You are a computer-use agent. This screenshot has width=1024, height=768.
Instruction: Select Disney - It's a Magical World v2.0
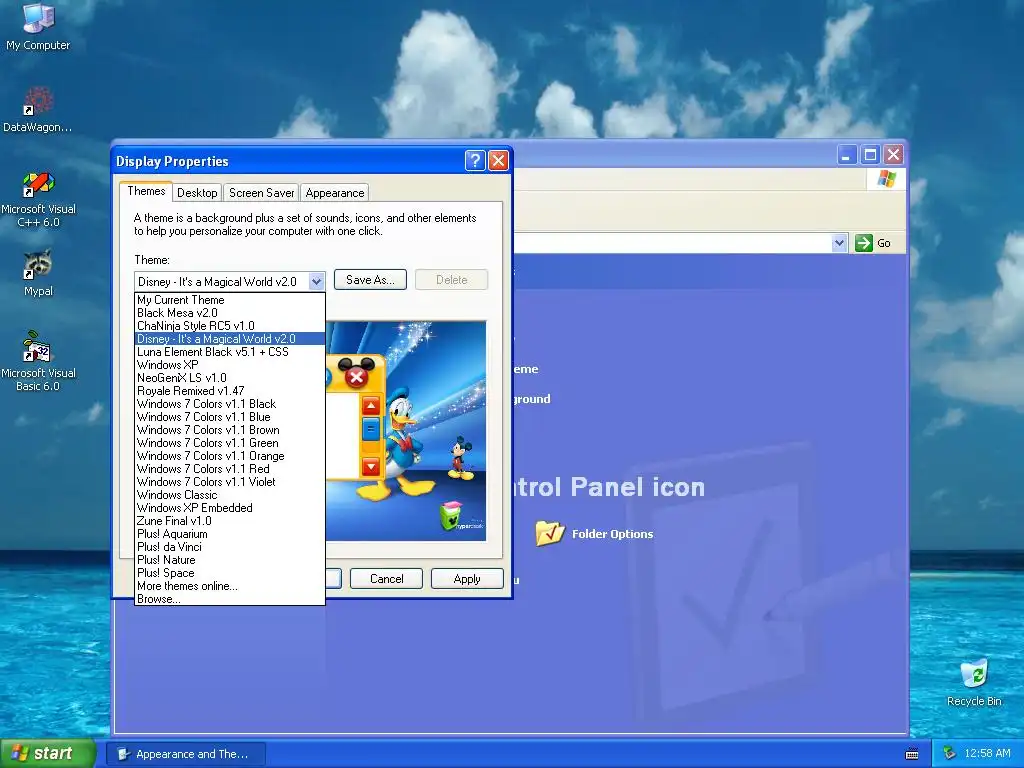click(230, 339)
